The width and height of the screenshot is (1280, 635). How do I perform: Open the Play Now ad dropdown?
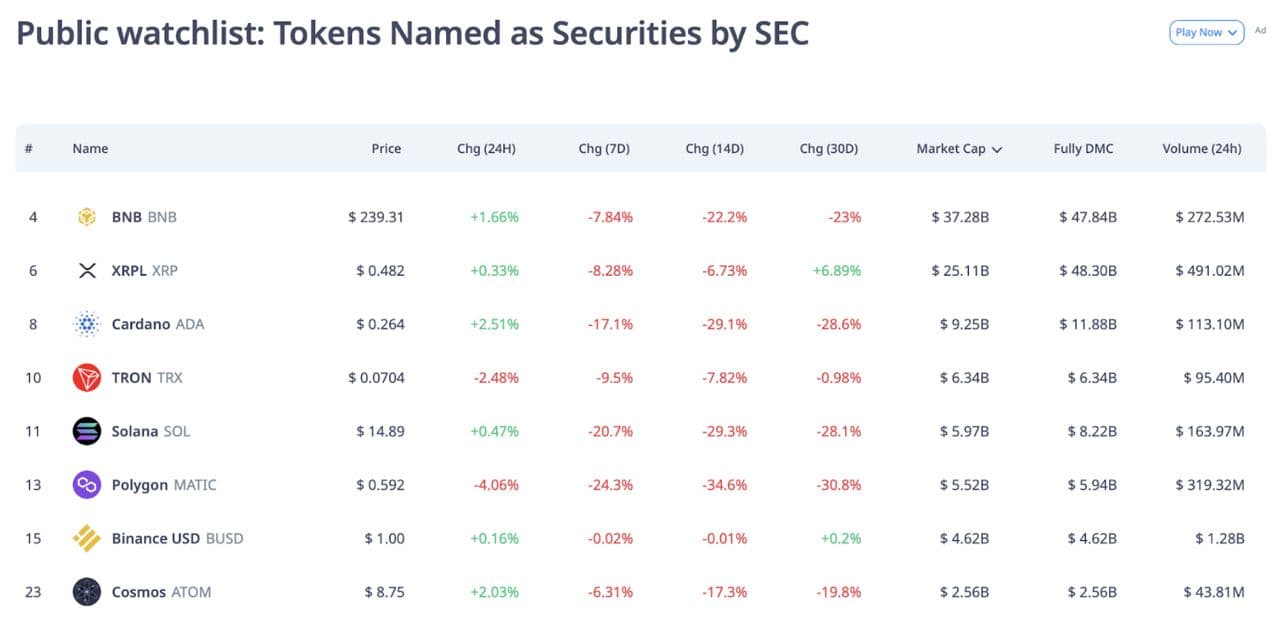pos(1206,32)
